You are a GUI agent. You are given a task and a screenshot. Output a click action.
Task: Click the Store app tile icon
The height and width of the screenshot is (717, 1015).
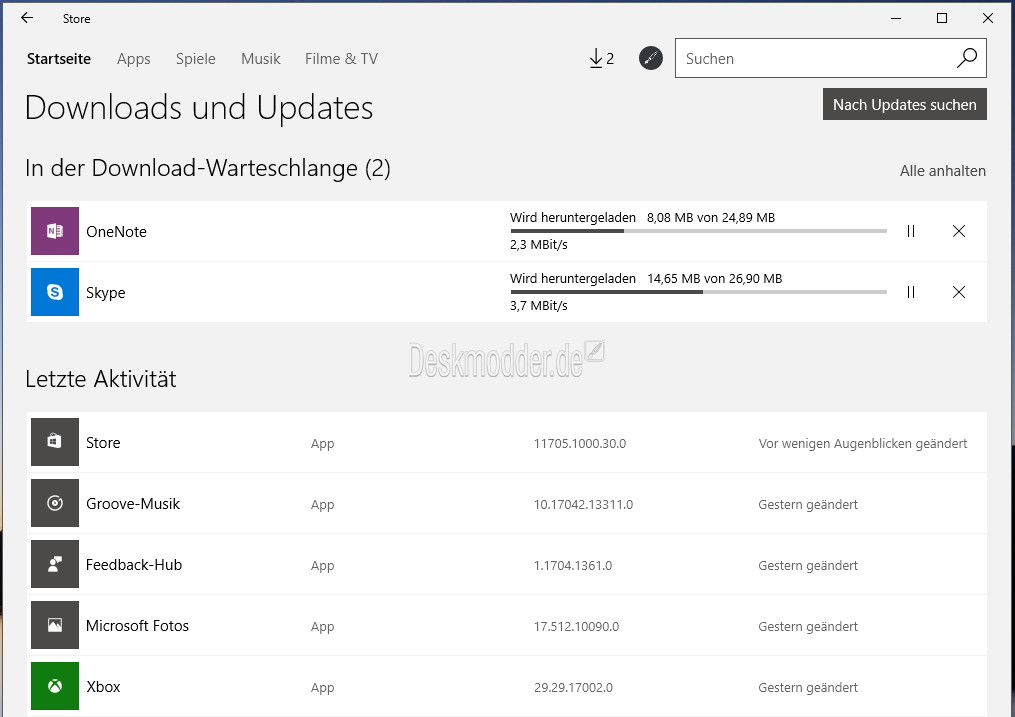[55, 442]
